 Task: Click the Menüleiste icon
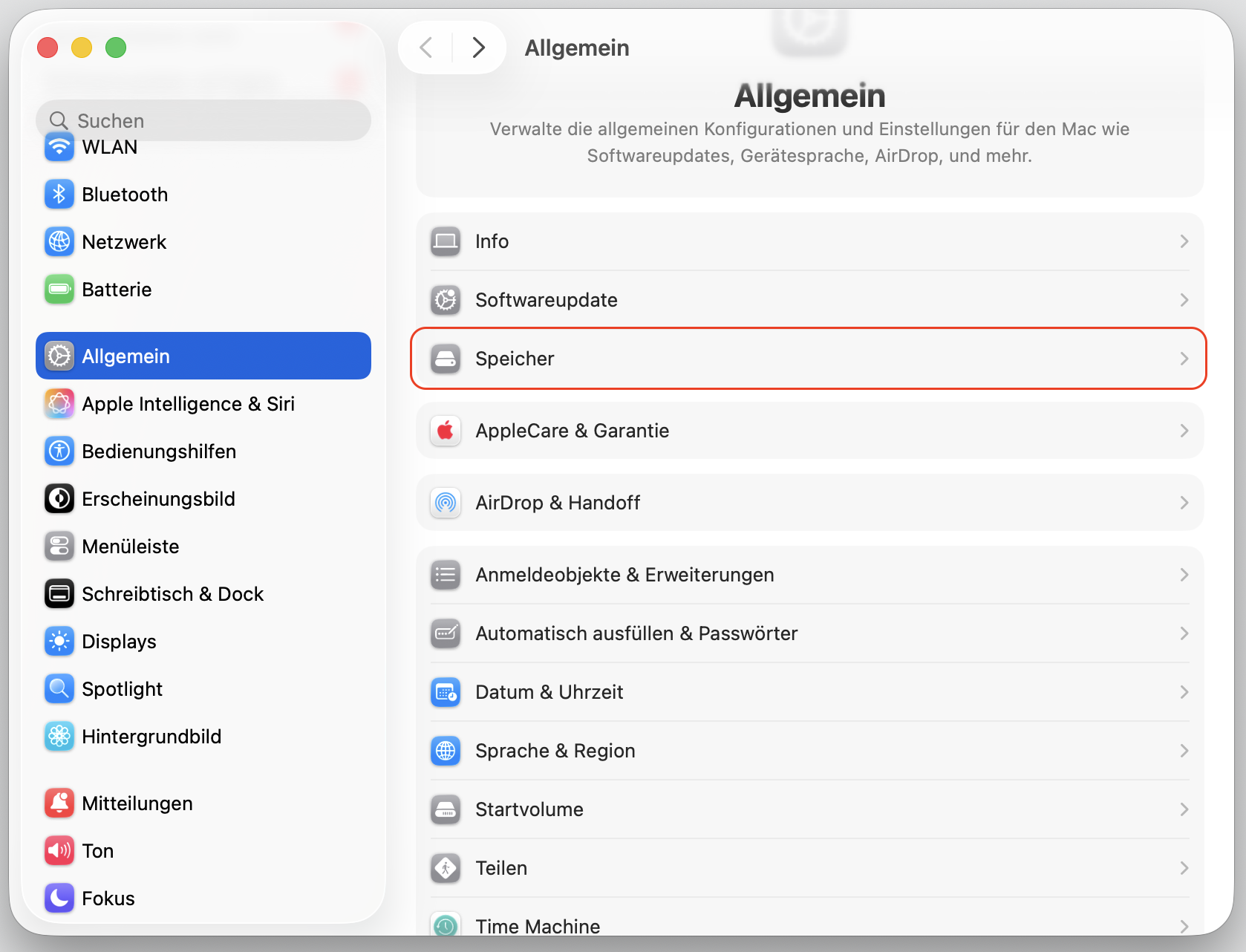[x=59, y=547]
